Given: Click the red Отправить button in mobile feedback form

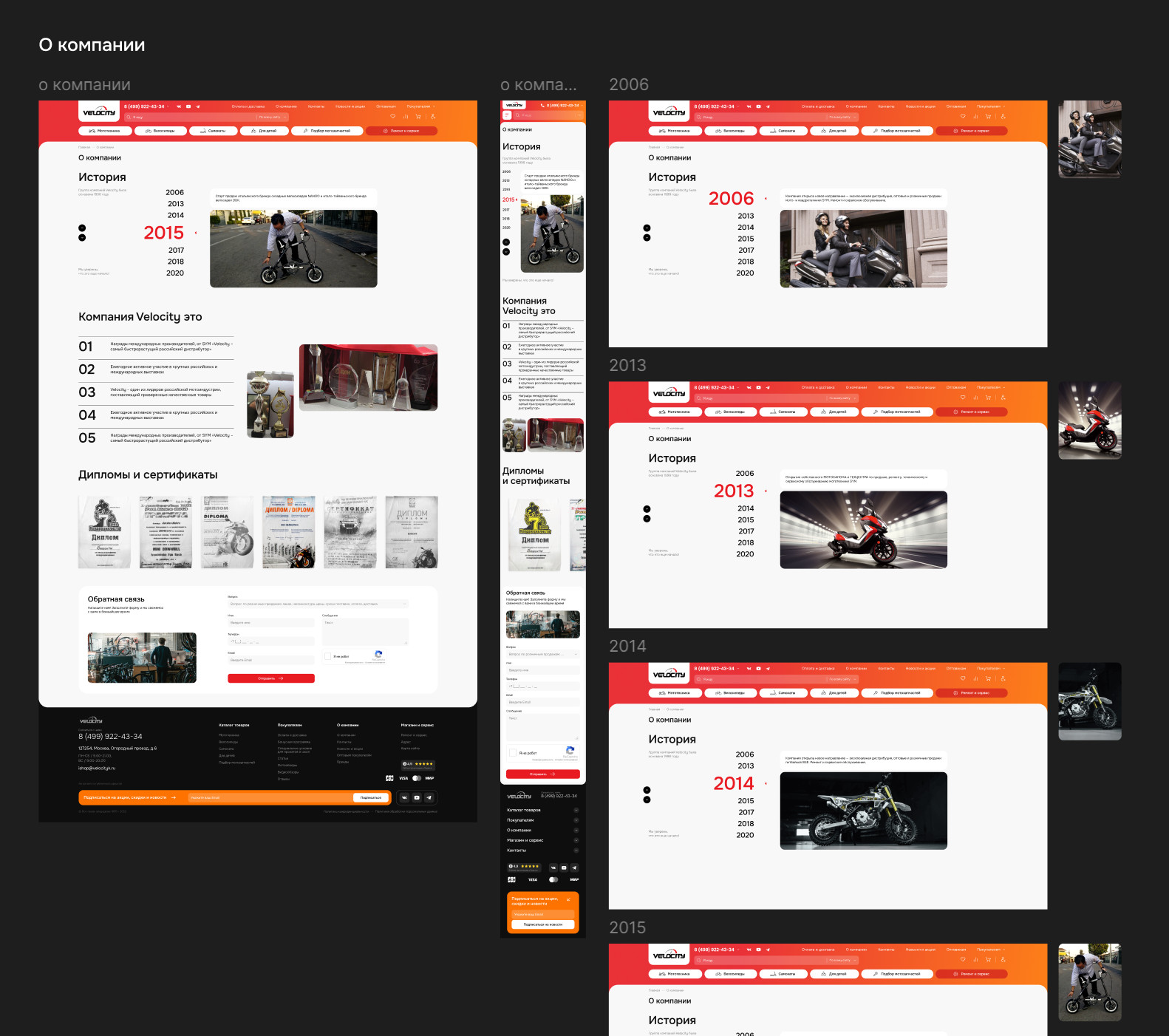Looking at the screenshot, I should (543, 774).
